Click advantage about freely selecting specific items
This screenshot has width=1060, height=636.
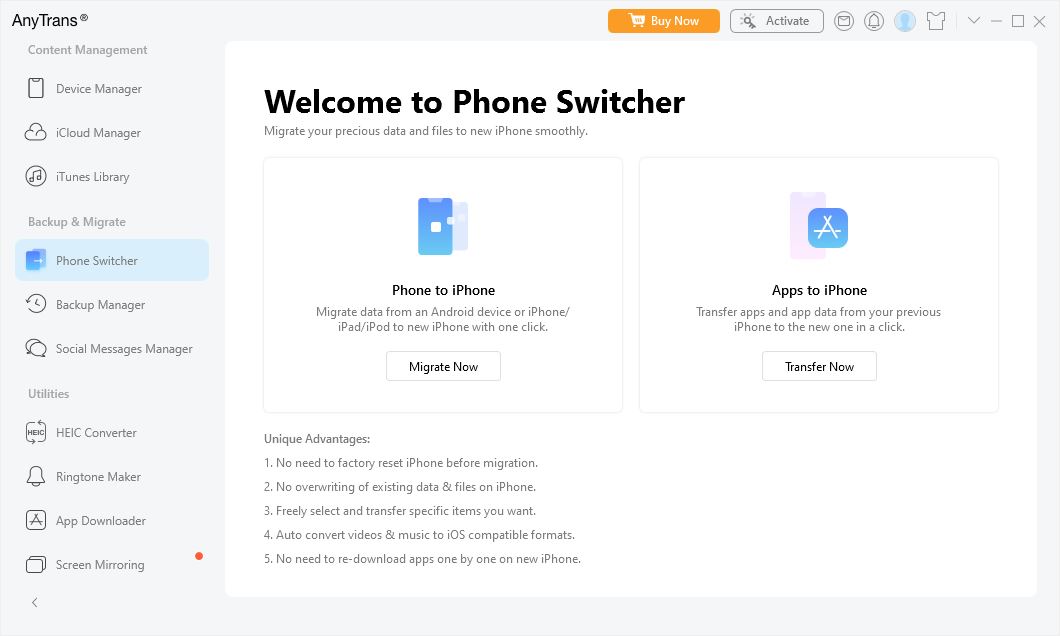pyautogui.click(x=400, y=511)
